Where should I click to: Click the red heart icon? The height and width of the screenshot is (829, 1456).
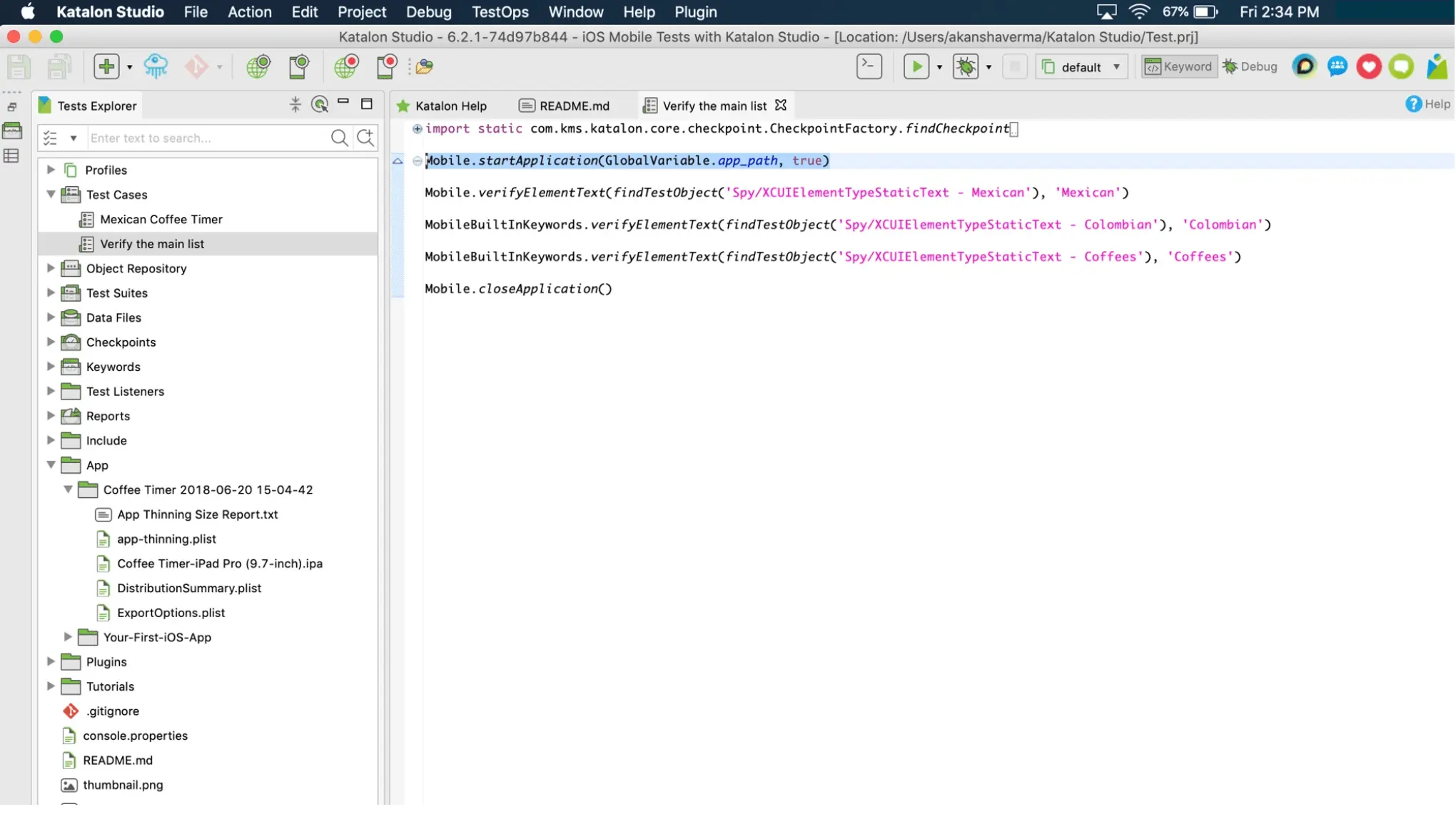click(x=1368, y=66)
